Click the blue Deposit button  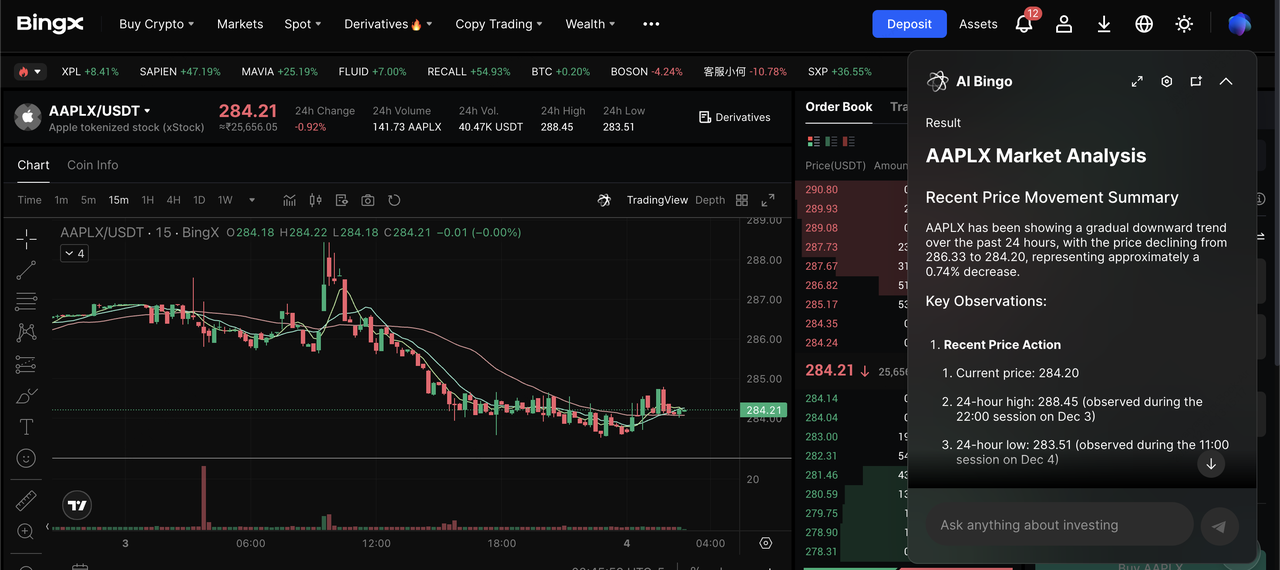click(x=909, y=24)
